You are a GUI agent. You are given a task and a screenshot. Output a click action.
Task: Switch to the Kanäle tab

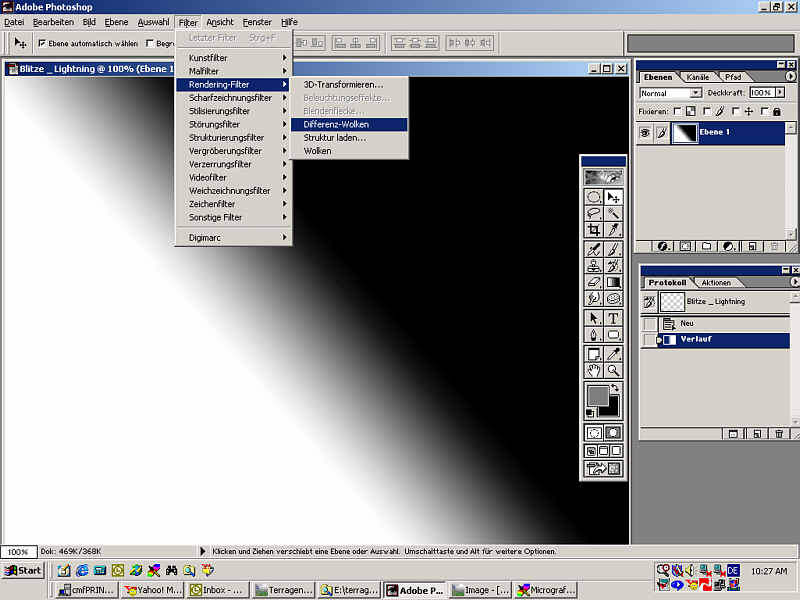point(697,77)
